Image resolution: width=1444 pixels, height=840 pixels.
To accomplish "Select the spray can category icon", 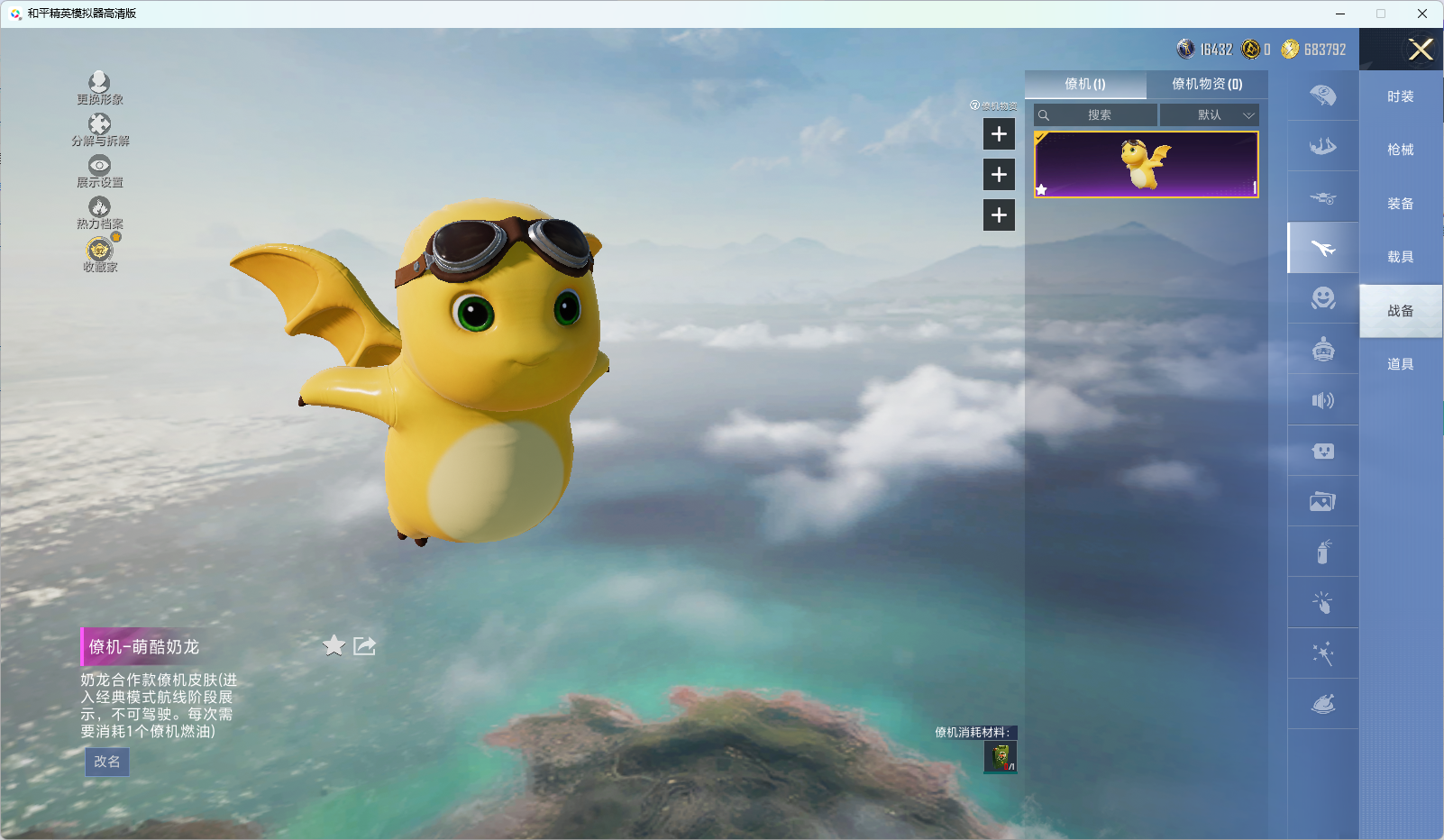I will click(1322, 552).
